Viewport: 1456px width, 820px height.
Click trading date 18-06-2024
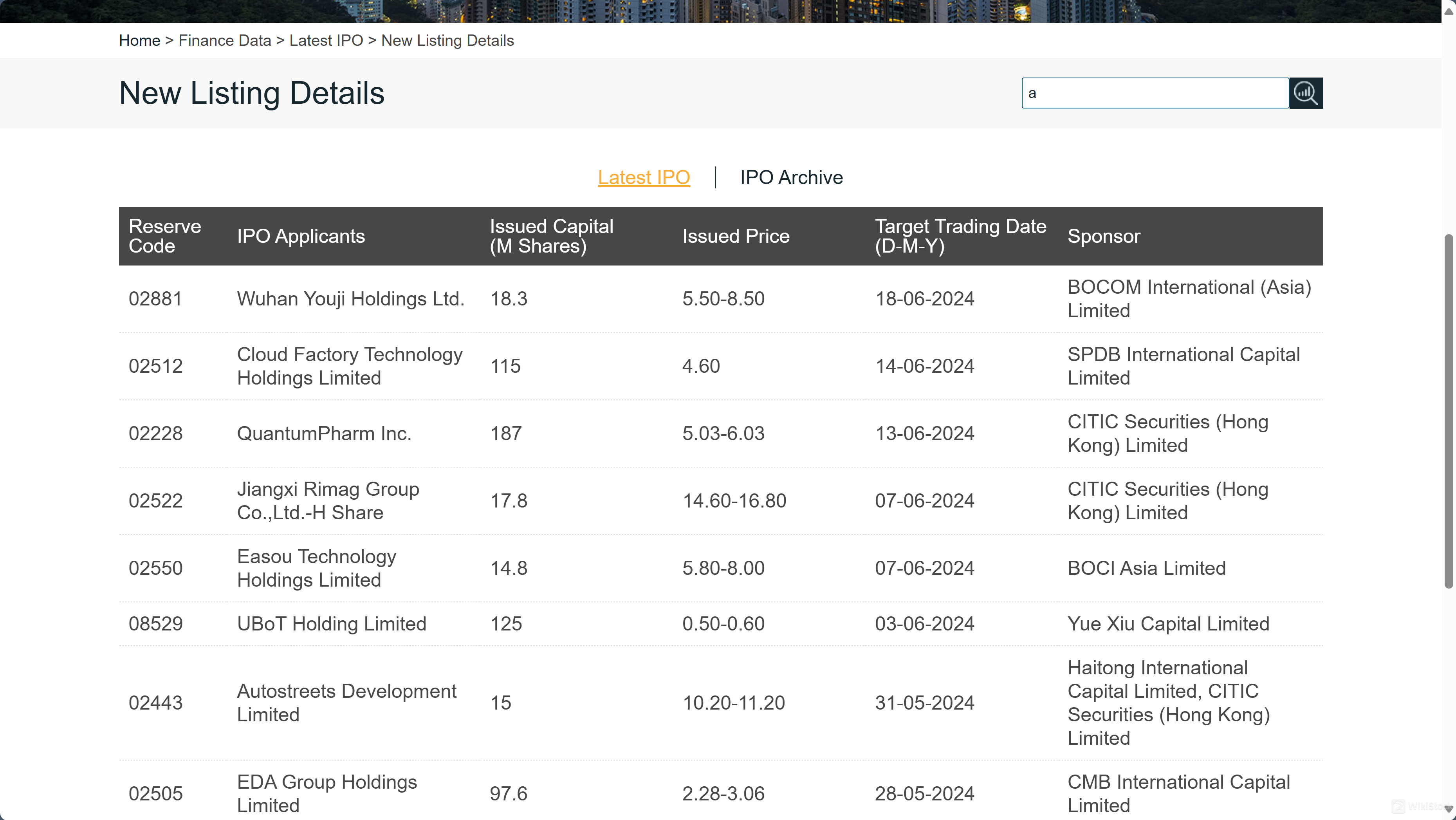925,299
